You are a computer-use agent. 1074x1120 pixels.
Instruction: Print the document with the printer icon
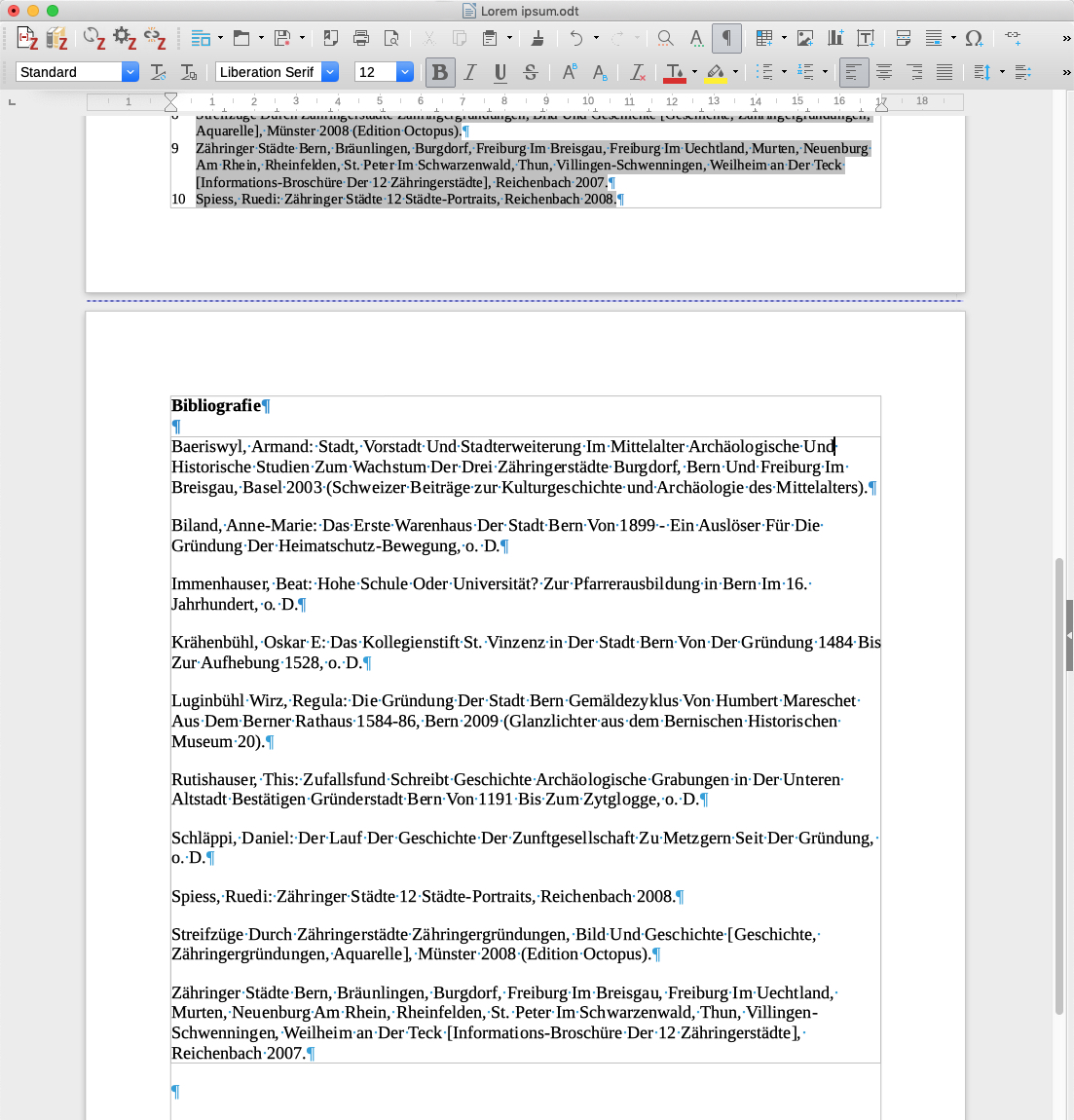coord(361,38)
